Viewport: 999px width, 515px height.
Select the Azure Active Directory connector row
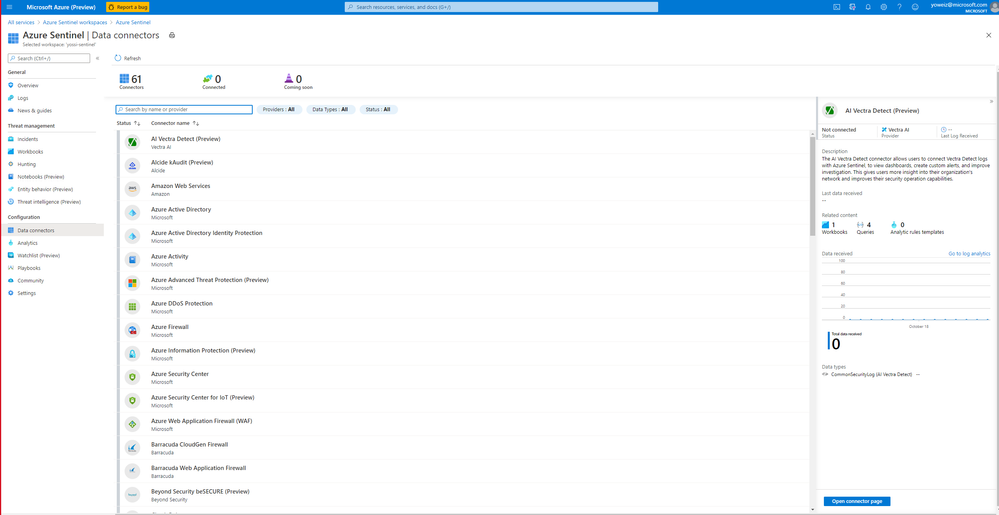(x=463, y=213)
